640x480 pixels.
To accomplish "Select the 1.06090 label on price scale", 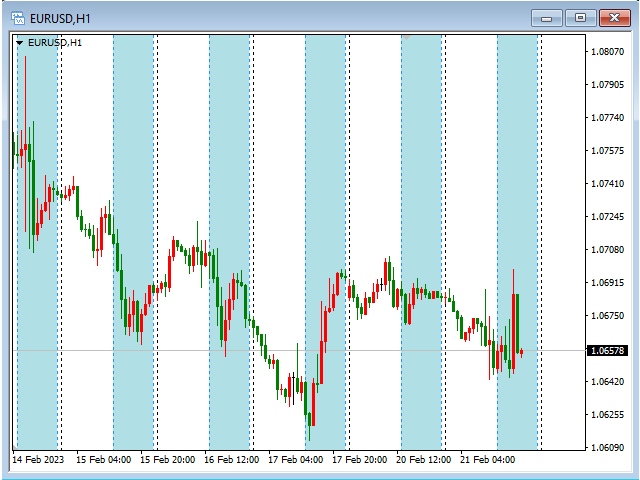I will 608,448.
